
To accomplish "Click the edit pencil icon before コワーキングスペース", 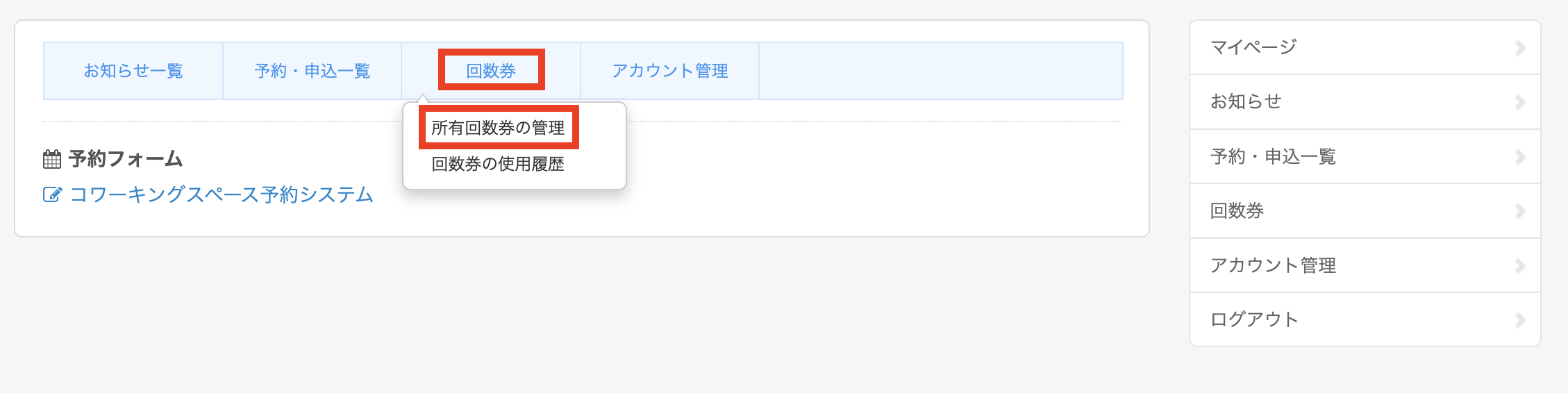I will 52,195.
